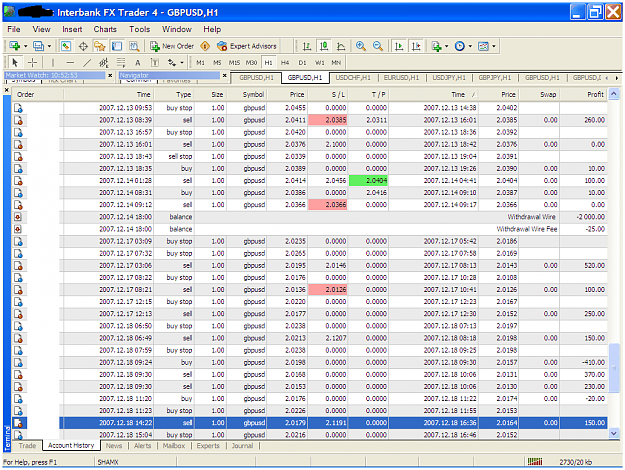Close the Market Watch panel

click(110, 75)
